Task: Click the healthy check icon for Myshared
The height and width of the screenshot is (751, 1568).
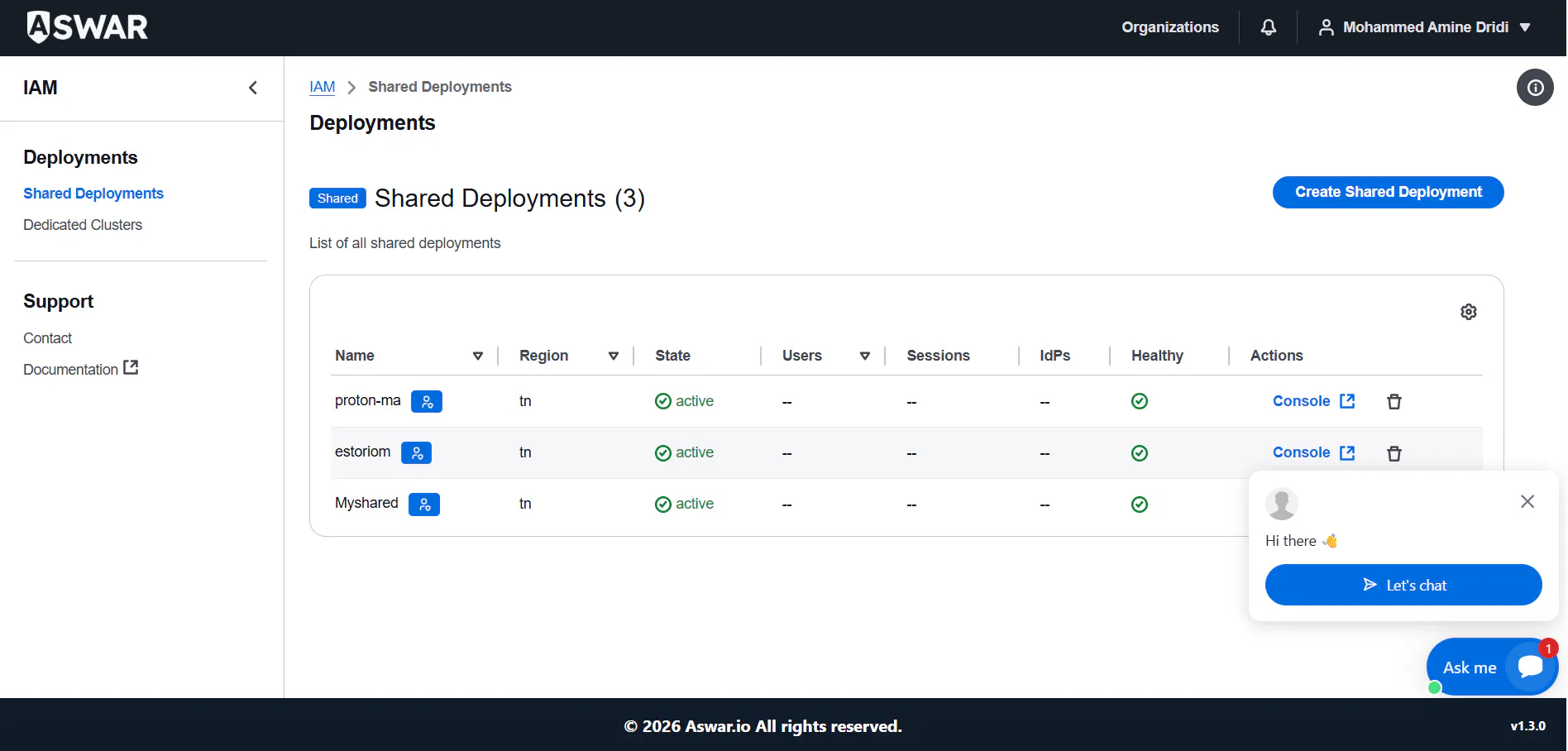Action: click(x=1140, y=505)
